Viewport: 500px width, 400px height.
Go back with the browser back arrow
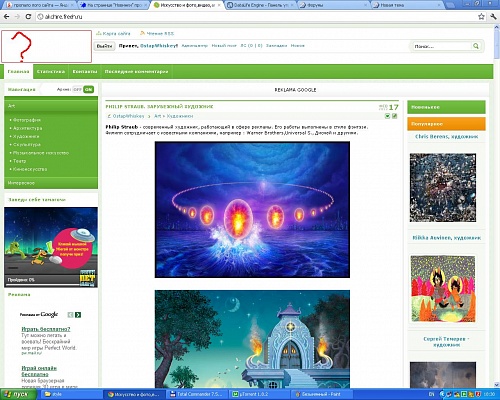coord(6,16)
